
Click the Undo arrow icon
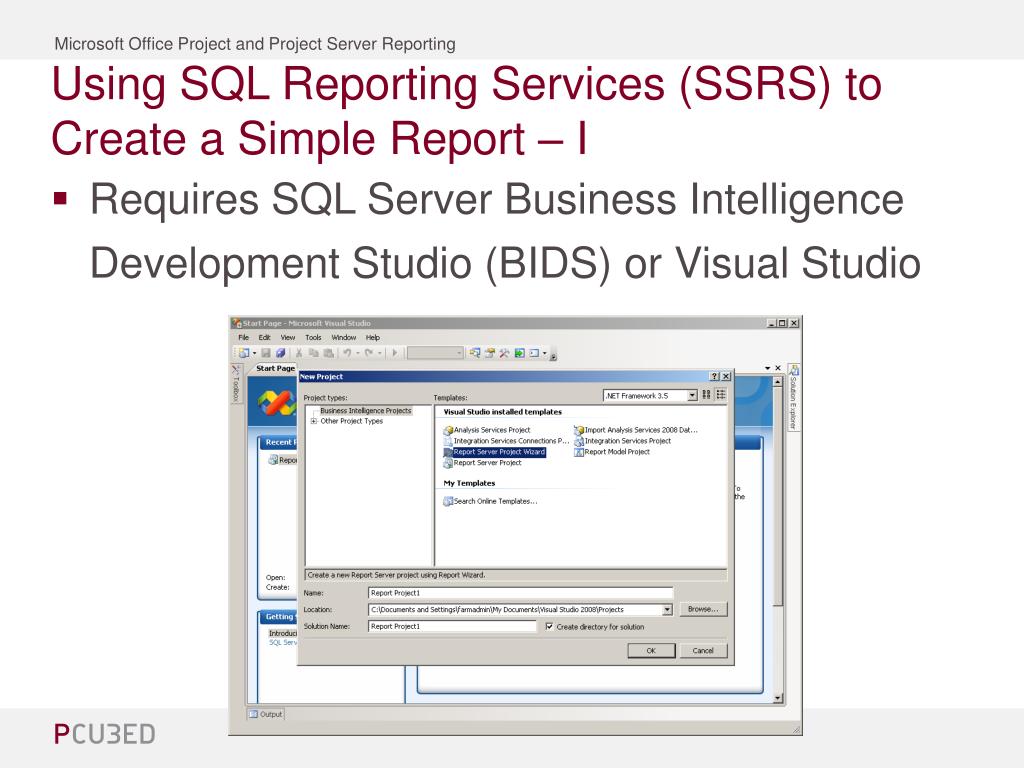pos(347,353)
